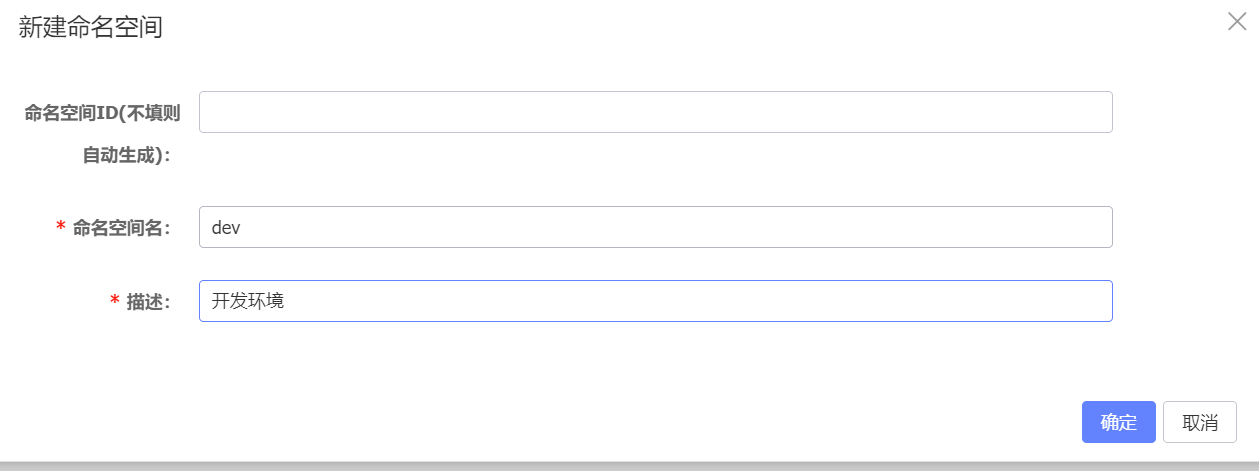
Task: Click the gray bar under the dialog
Action: (629, 466)
